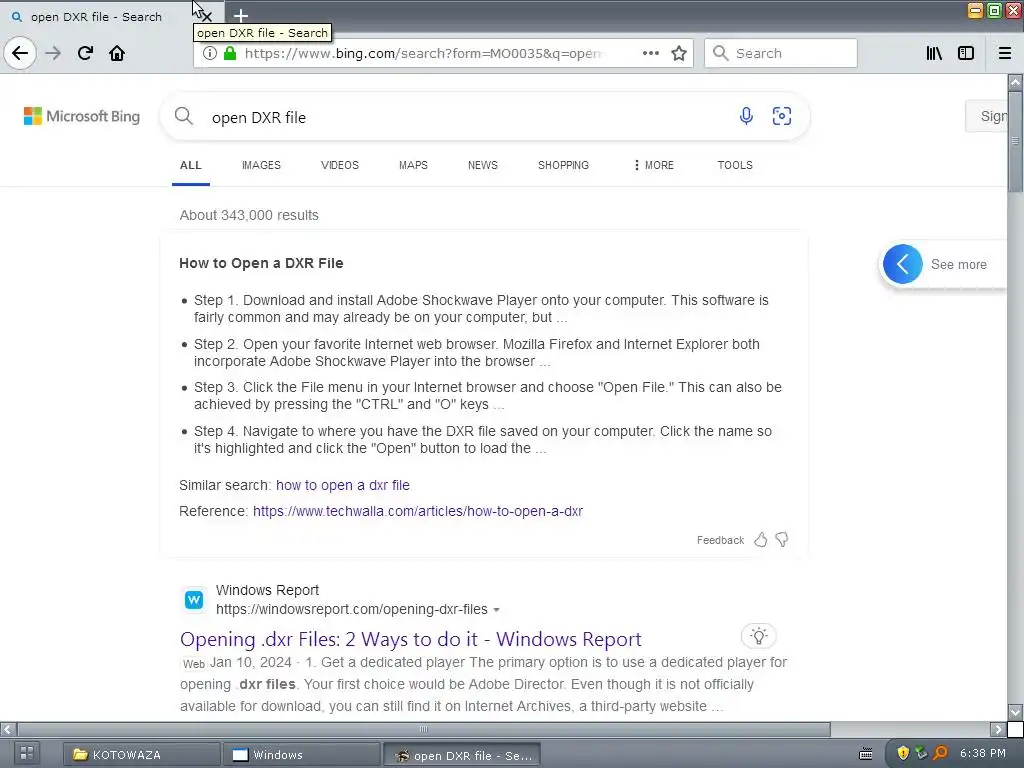Switch to the IMAGES tab
1024x768 pixels.
point(261,165)
